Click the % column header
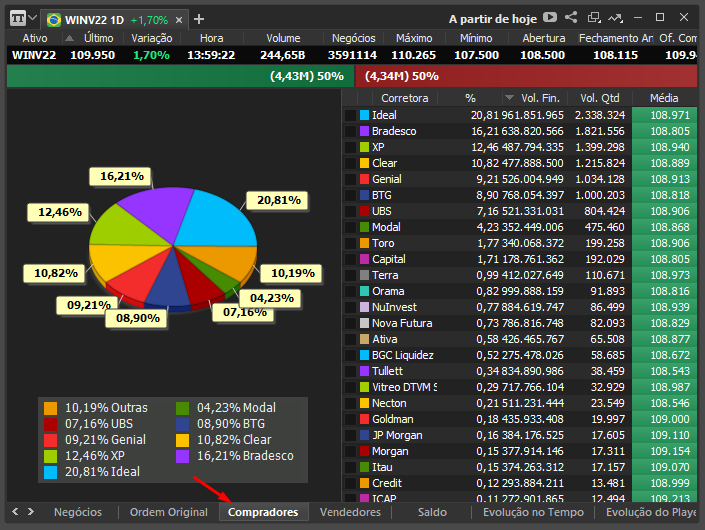The image size is (705, 530). point(470,98)
